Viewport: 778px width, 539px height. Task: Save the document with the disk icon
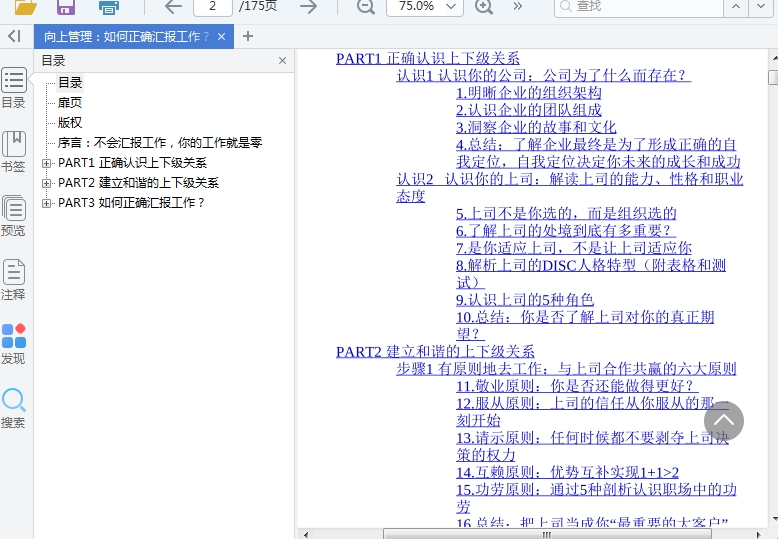coord(66,7)
